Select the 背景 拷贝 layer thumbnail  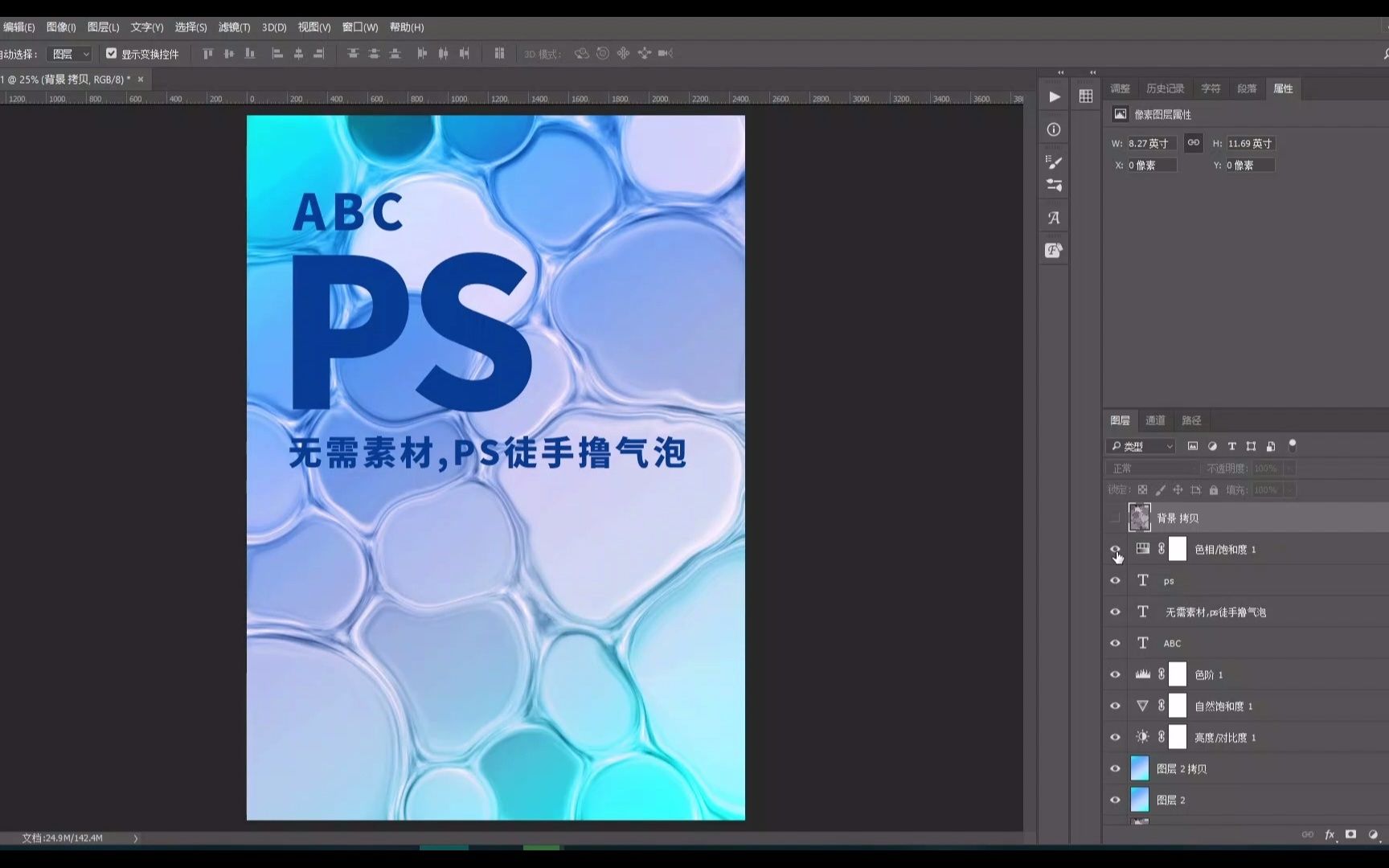pos(1140,518)
